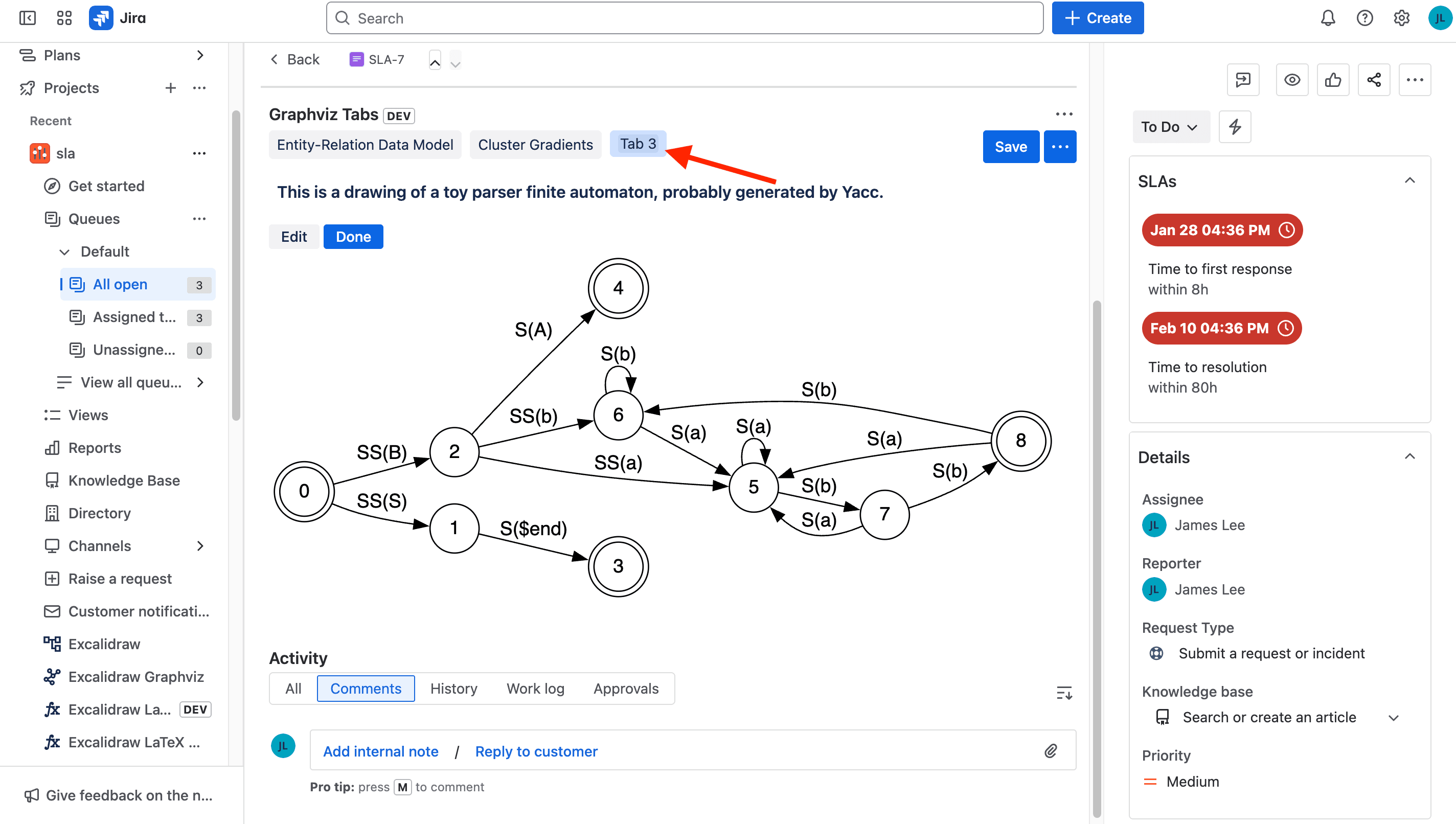Viewport: 1456px width, 824px height.
Task: Open Projects more options ellipsis
Action: click(199, 88)
